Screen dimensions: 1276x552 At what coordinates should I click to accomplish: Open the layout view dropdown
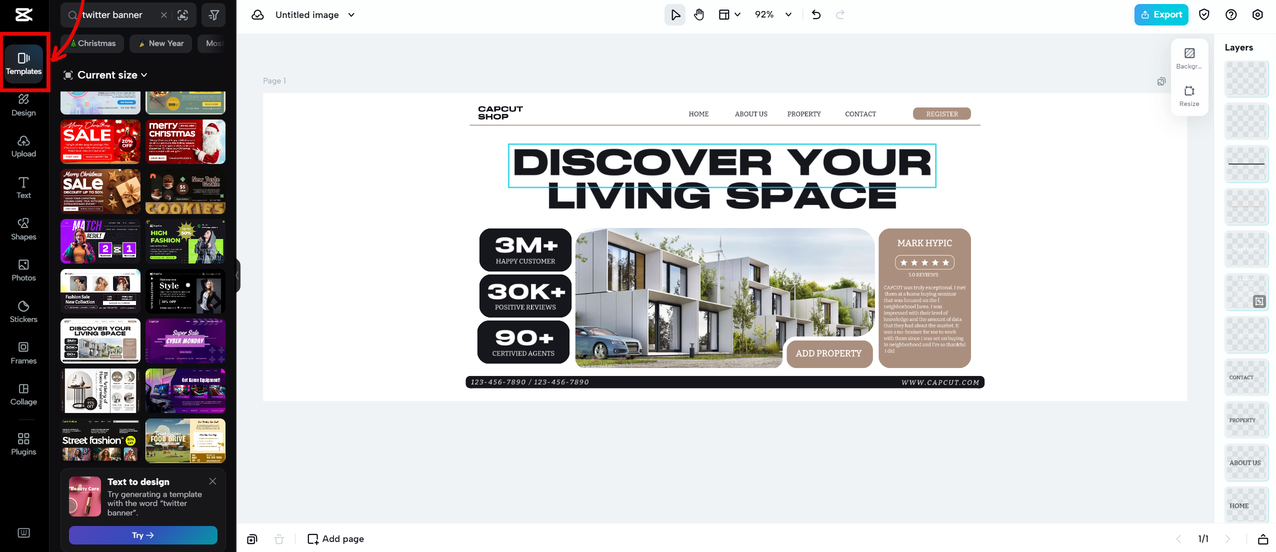click(x=730, y=15)
